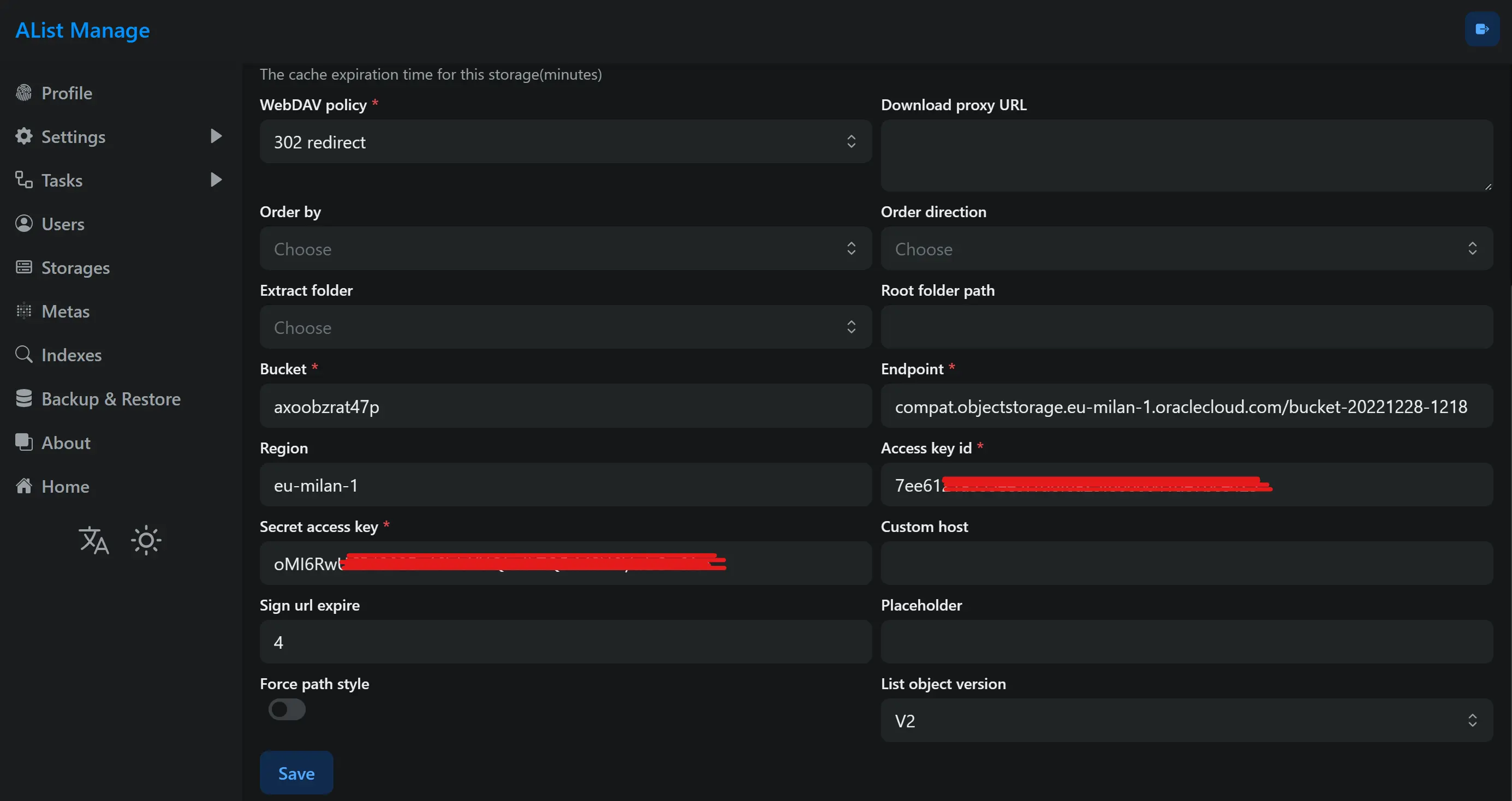
Task: Click the About menu item
Action: 65,441
